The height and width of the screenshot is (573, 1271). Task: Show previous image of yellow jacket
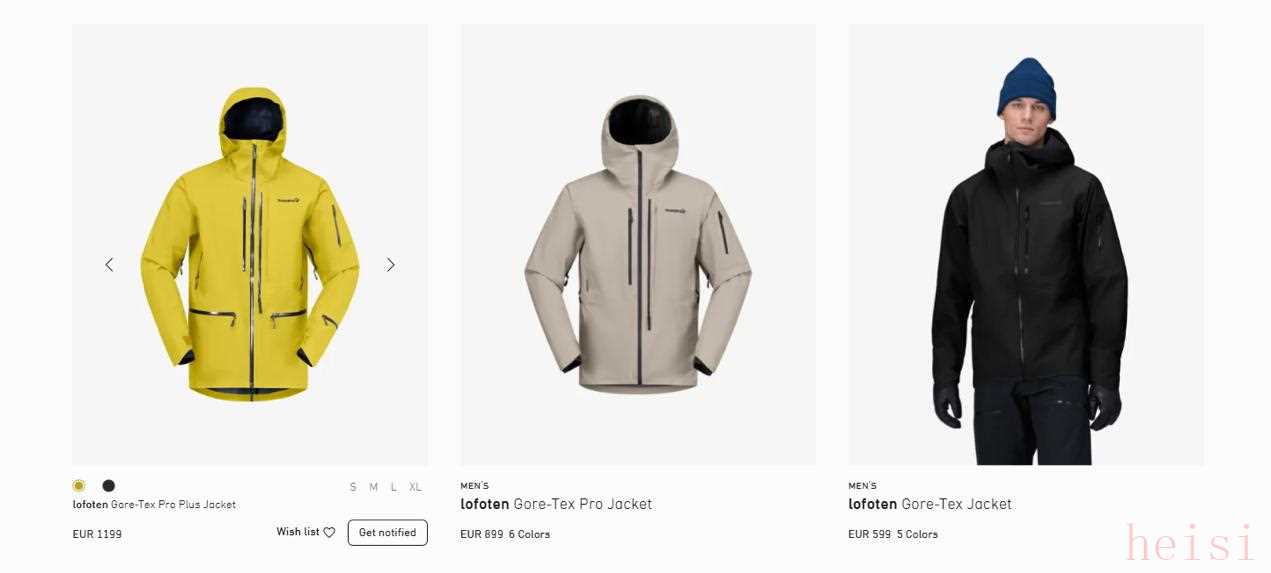pyautogui.click(x=109, y=265)
